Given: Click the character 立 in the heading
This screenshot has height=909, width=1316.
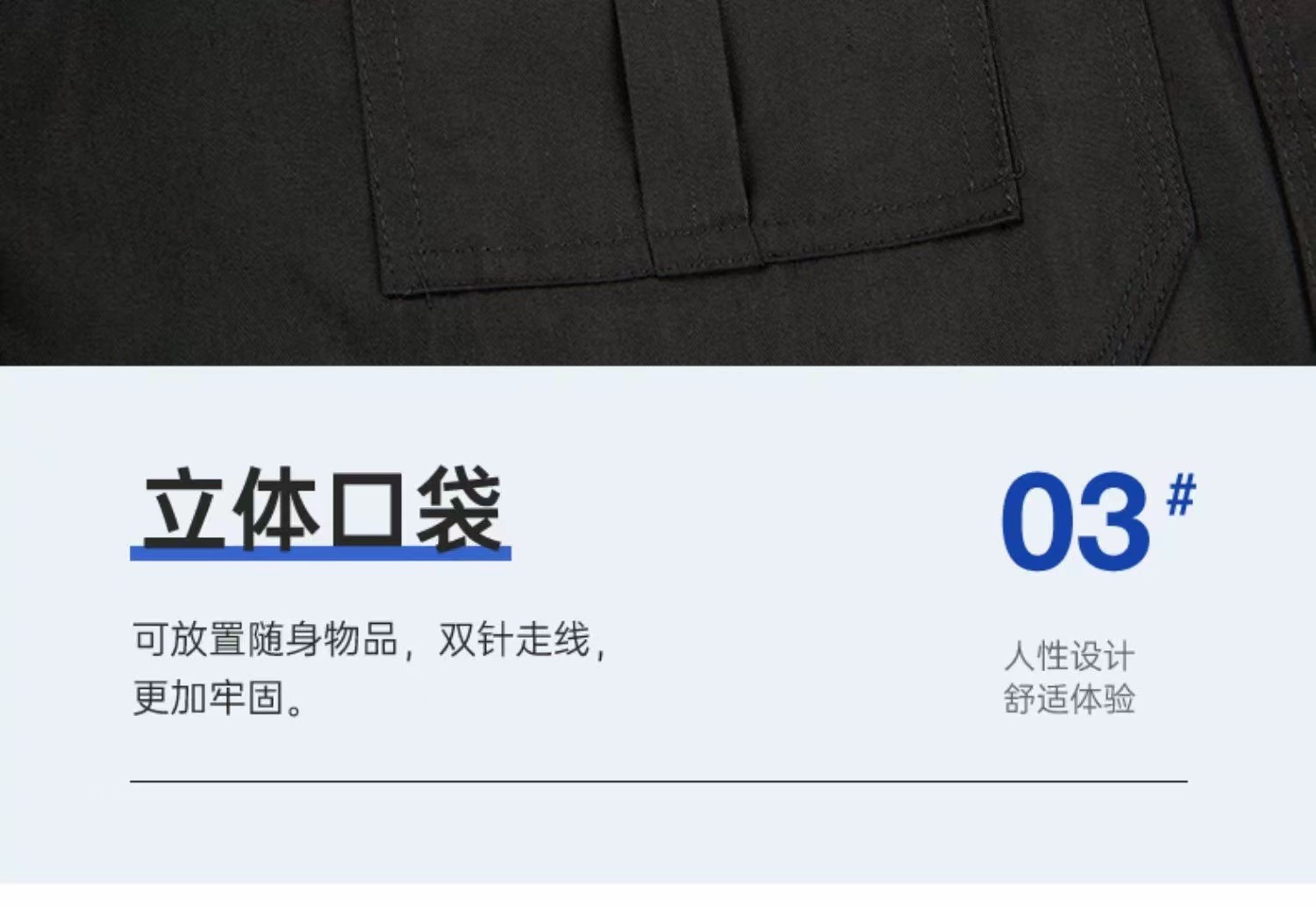Looking at the screenshot, I should [x=185, y=510].
